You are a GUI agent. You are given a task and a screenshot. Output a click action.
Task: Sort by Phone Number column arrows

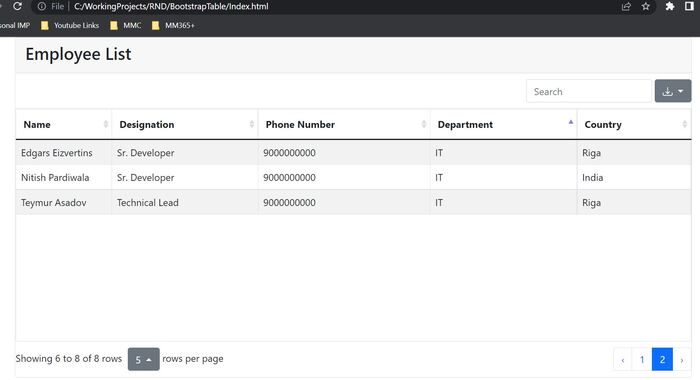(424, 124)
